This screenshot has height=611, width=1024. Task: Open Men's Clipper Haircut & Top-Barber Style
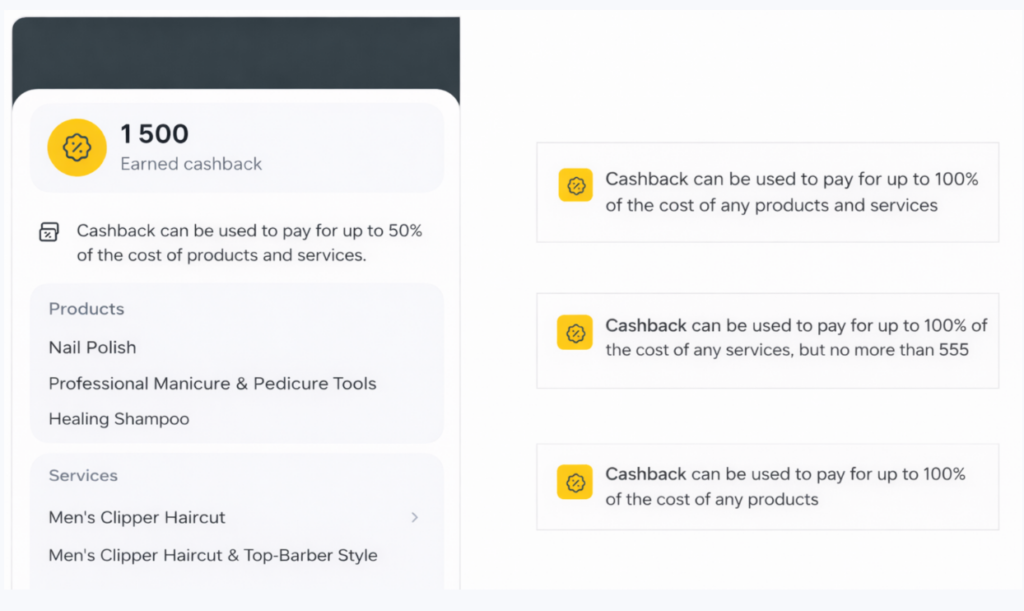click(212, 555)
